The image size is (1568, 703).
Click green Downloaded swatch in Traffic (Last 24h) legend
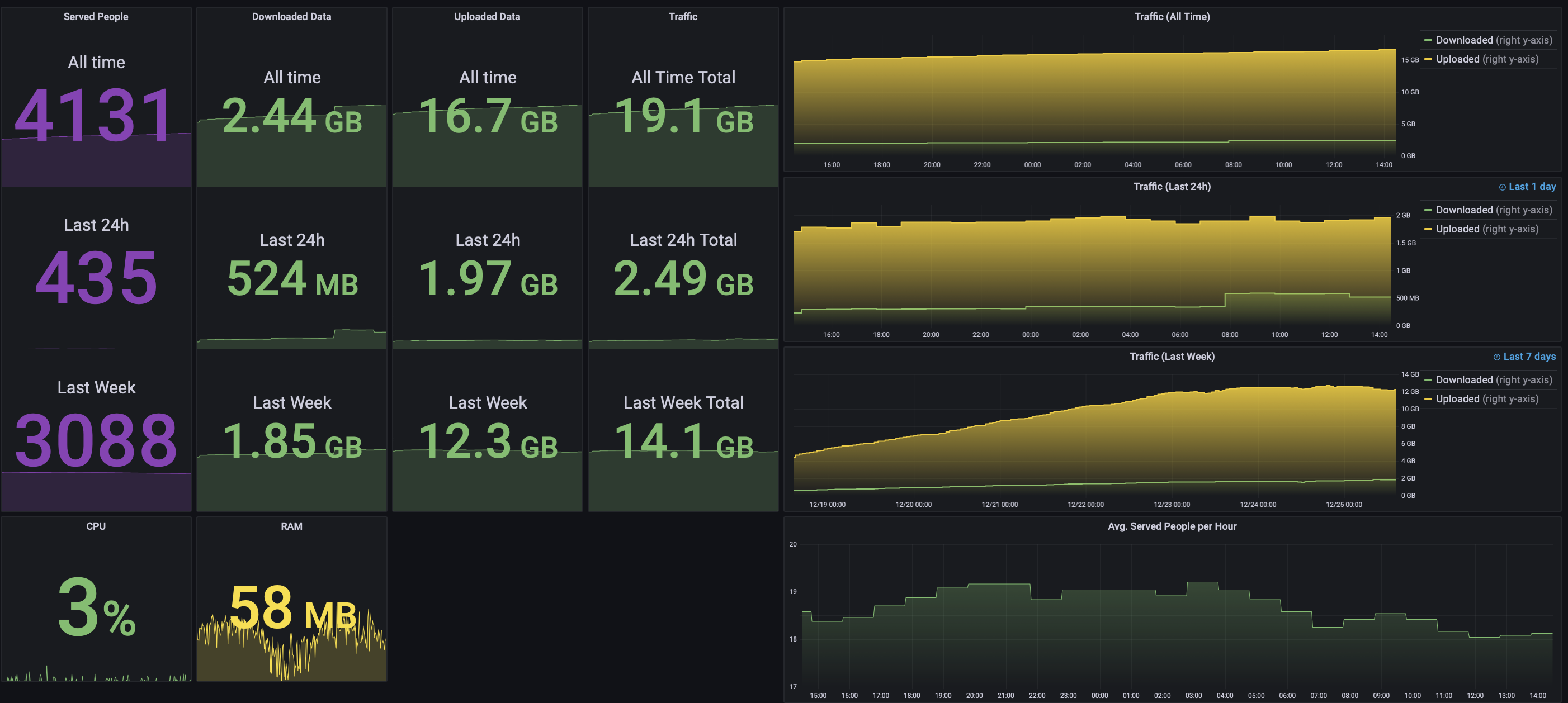(1428, 211)
